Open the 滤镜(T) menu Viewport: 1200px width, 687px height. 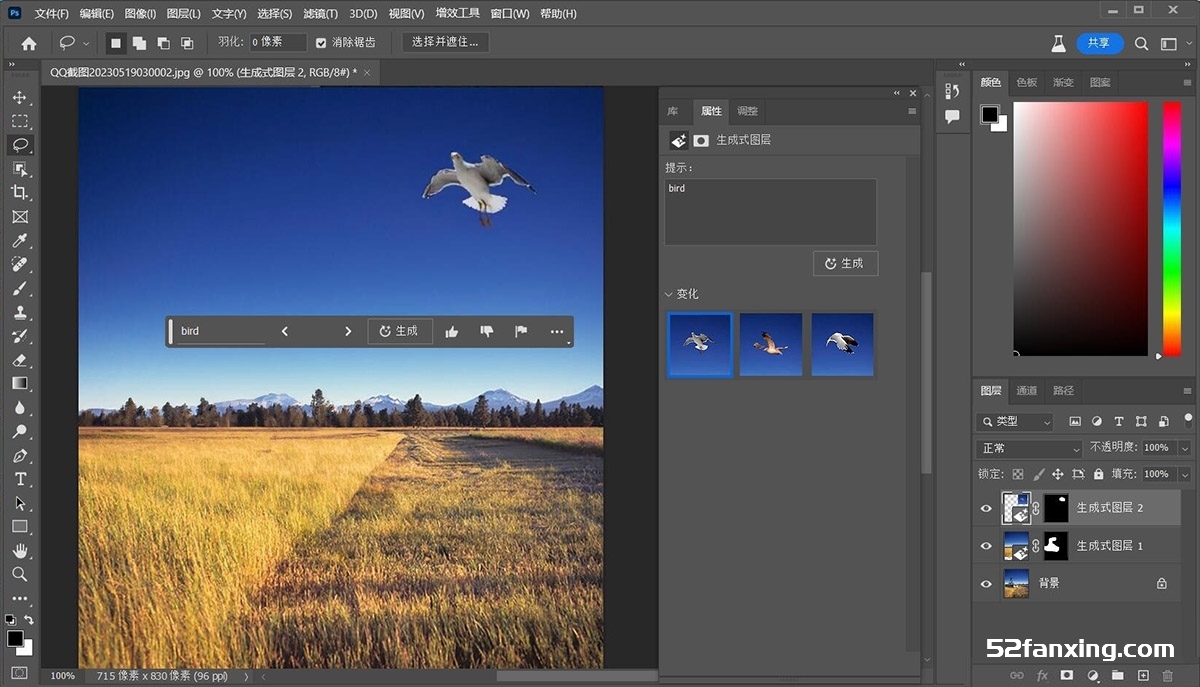320,14
